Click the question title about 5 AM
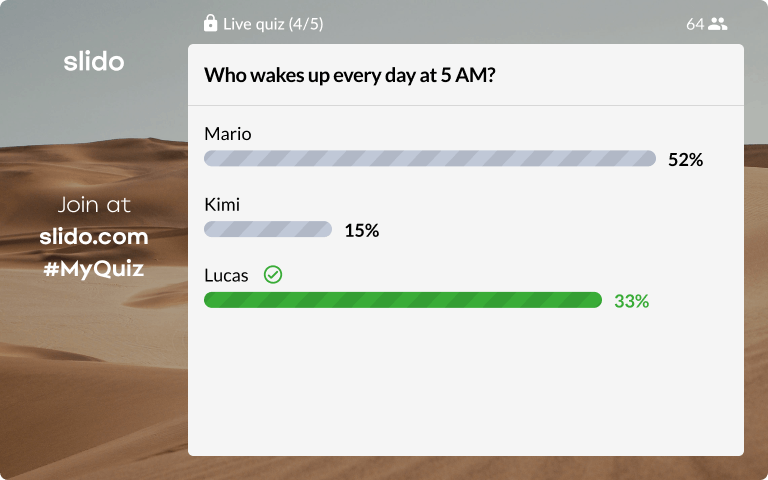Image resolution: width=768 pixels, height=480 pixels. click(350, 75)
